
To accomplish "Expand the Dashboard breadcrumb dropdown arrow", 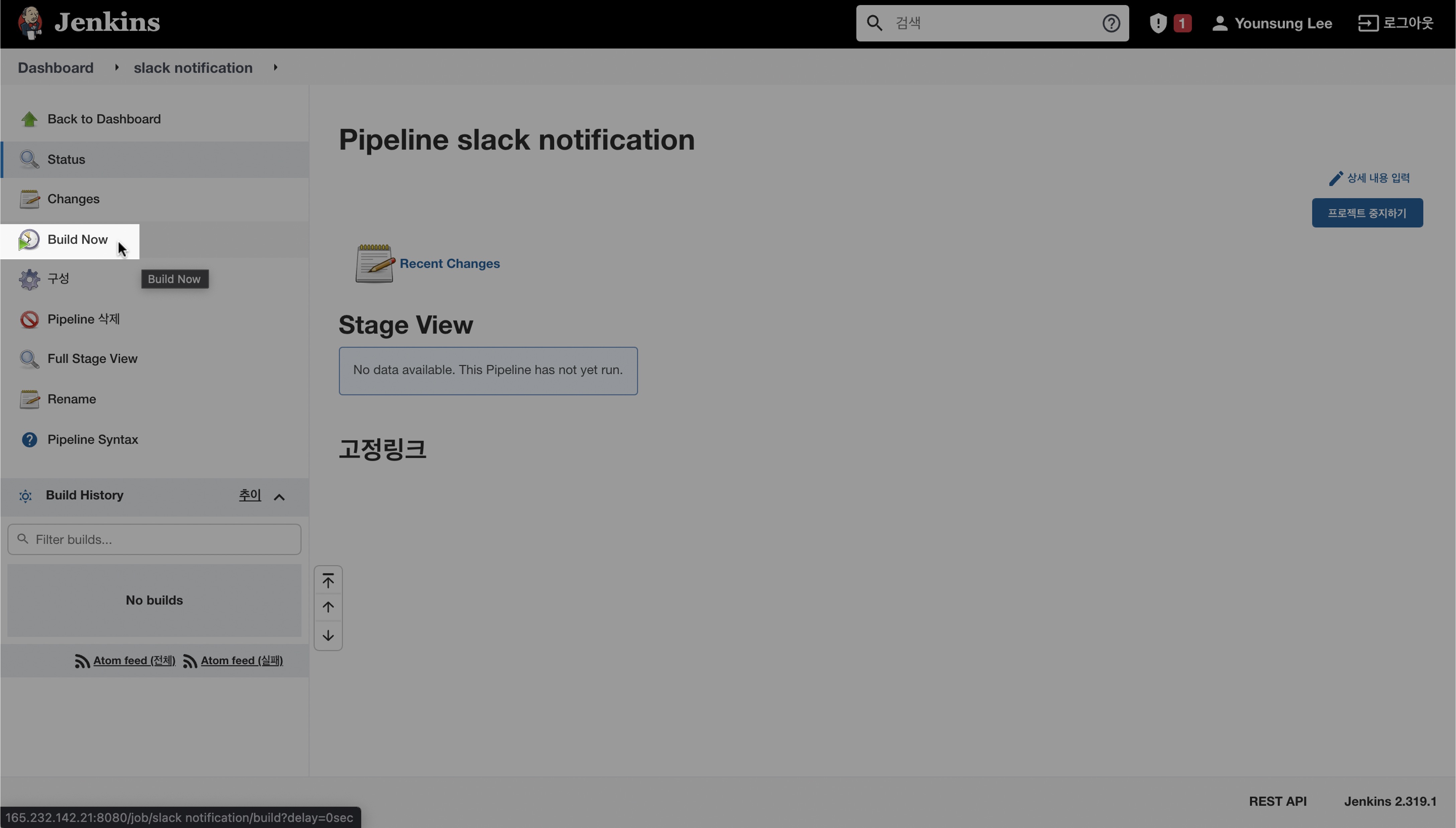I will [116, 68].
